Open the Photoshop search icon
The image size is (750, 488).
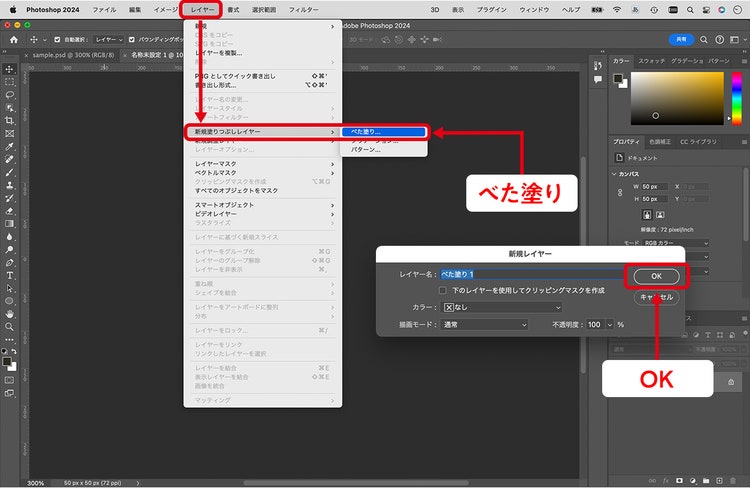point(704,40)
